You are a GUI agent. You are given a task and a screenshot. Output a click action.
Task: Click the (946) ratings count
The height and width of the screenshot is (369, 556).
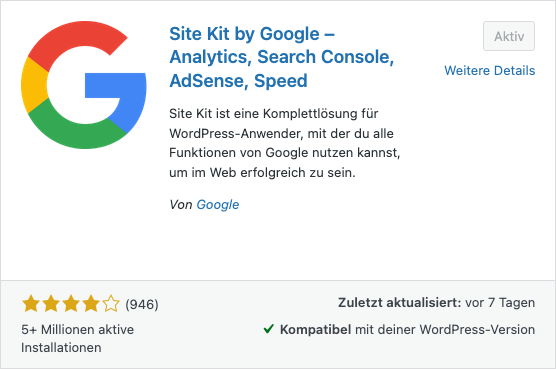tap(142, 304)
